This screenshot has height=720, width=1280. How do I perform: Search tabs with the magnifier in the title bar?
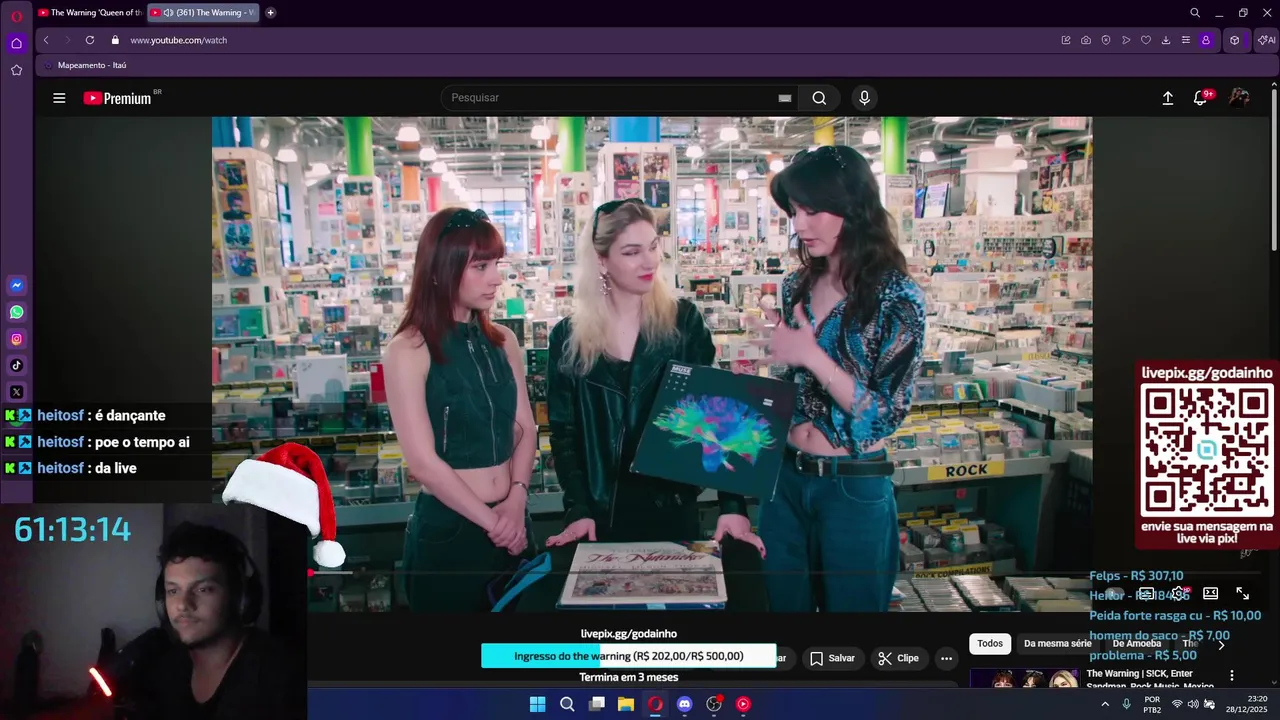tap(1195, 13)
